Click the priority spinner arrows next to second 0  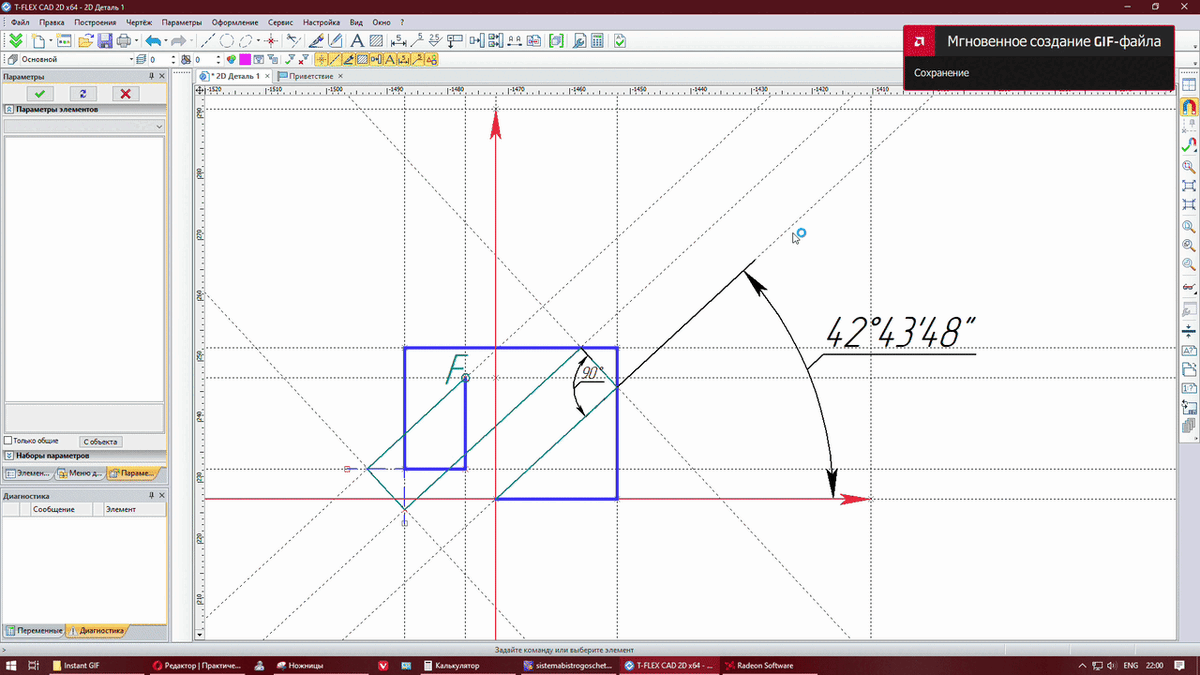click(217, 59)
